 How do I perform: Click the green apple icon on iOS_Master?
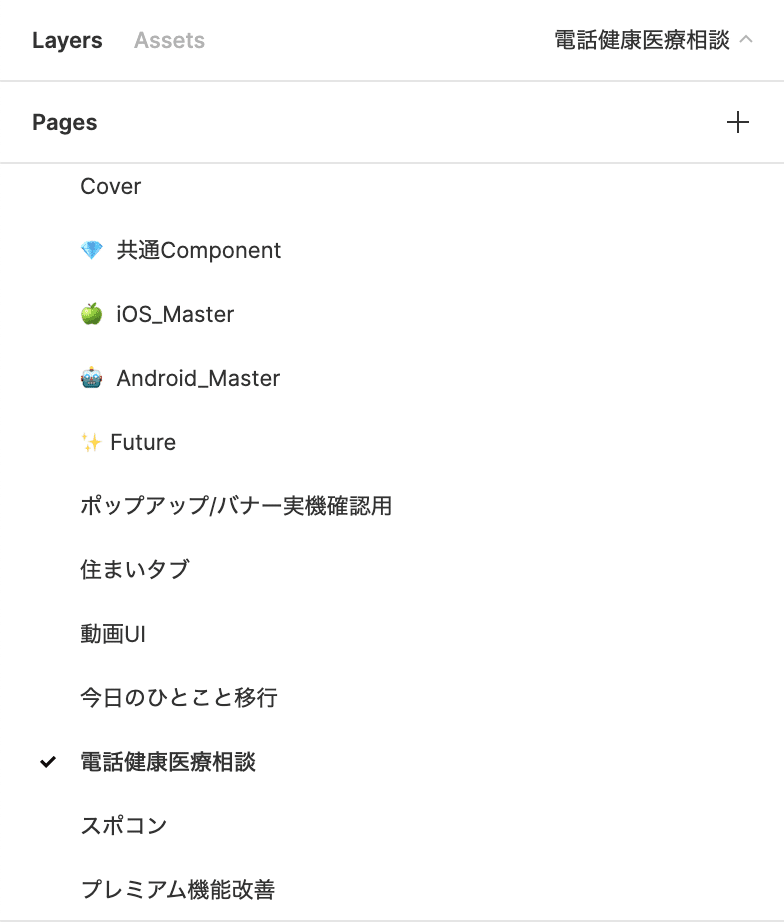[x=91, y=314]
